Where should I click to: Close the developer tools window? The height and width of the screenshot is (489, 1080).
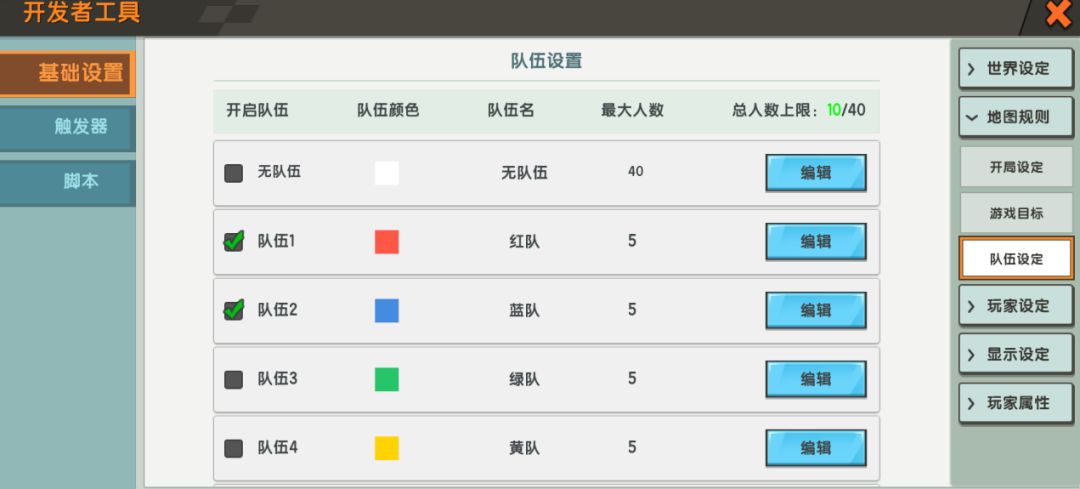(x=1058, y=14)
